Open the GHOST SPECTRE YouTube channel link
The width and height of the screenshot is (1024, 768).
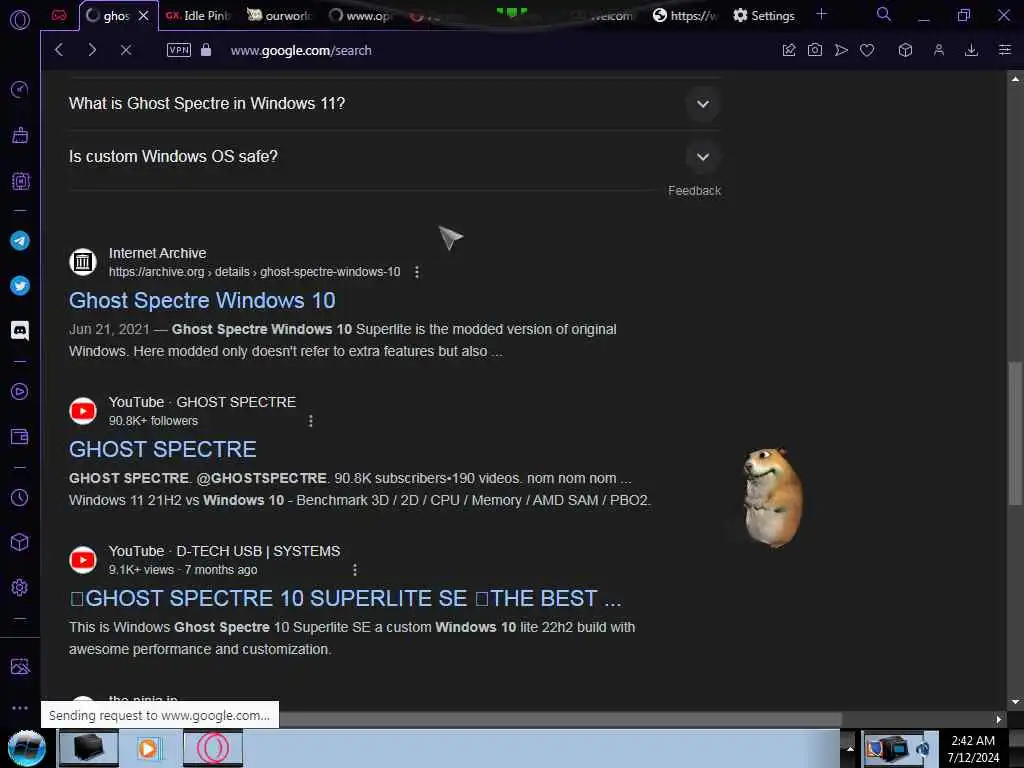pyautogui.click(x=163, y=449)
